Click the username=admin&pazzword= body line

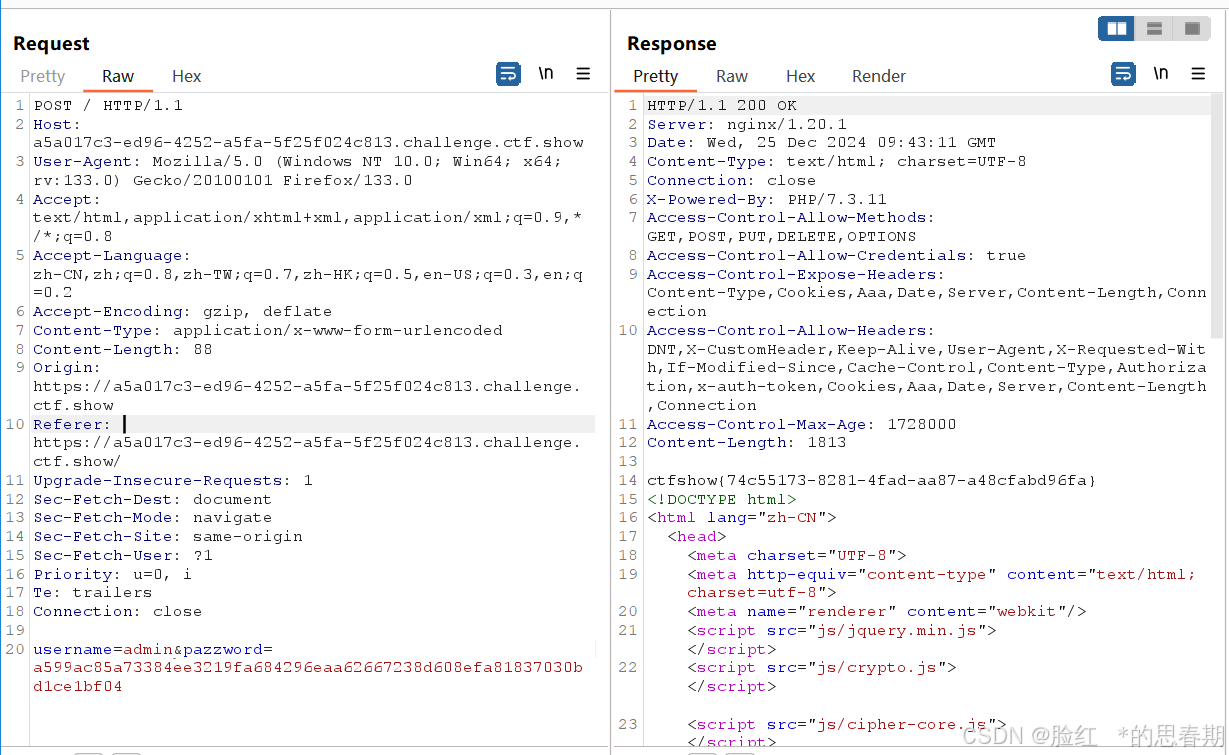[153, 649]
